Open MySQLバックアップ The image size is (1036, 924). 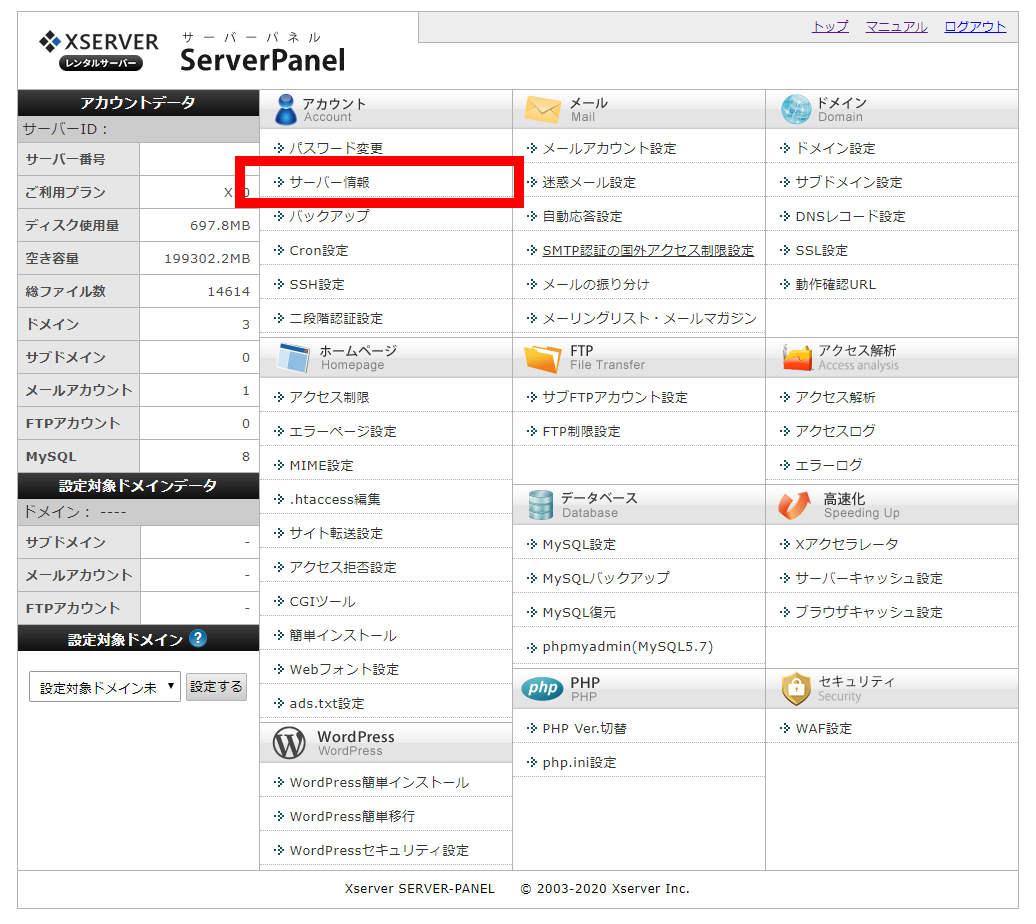606,578
